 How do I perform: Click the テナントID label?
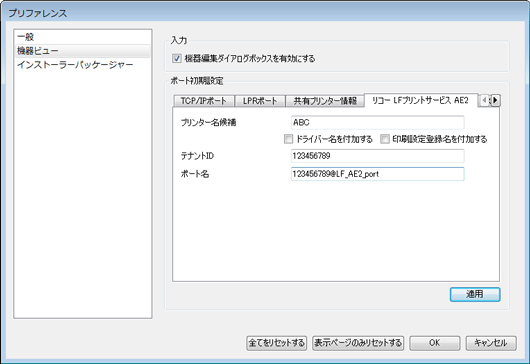pyautogui.click(x=197, y=156)
